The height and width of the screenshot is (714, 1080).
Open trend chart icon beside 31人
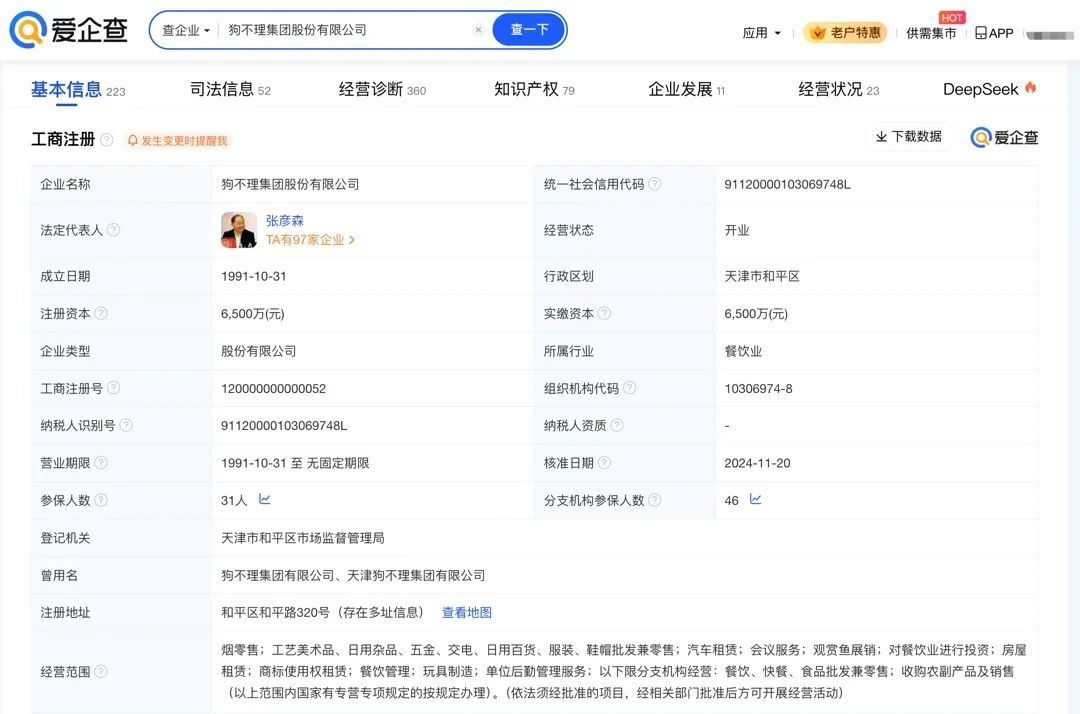click(264, 499)
